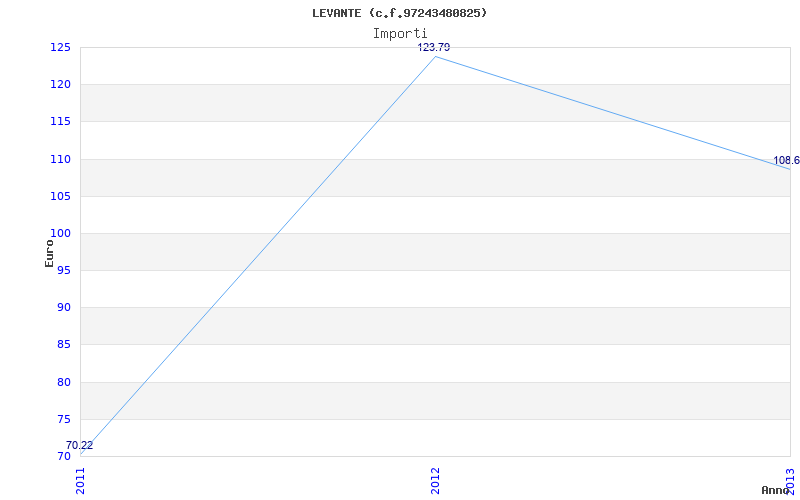800x500 pixels.
Task: Click the 120 y-axis tick label
Action: coord(60,85)
